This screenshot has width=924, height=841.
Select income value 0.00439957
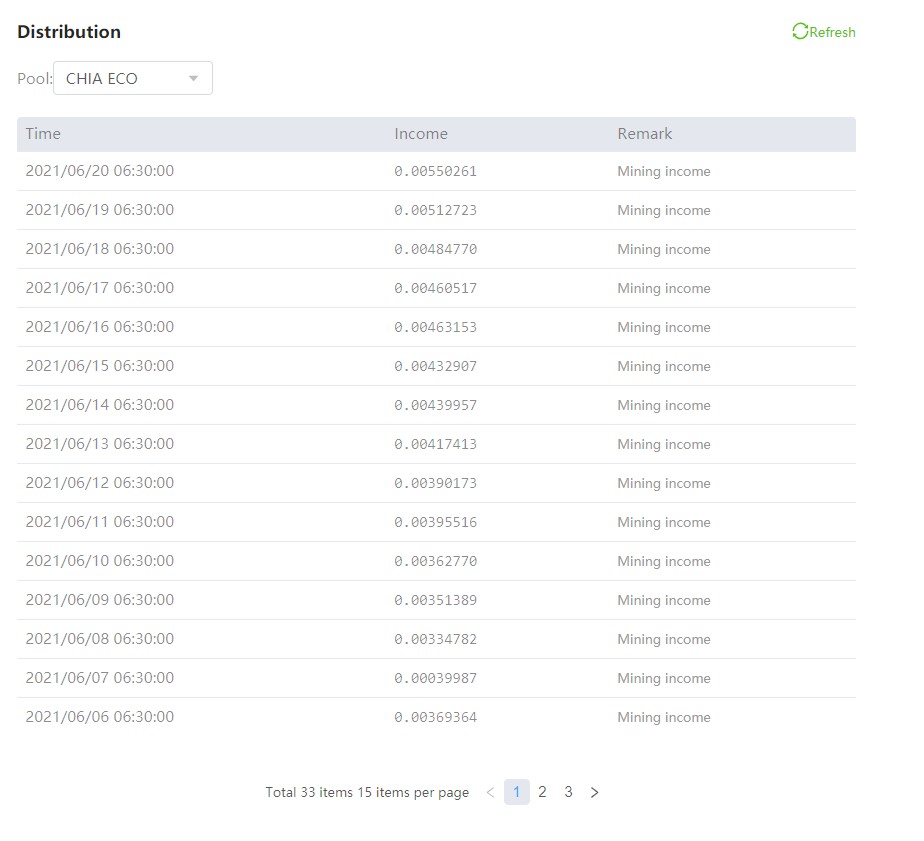click(435, 405)
